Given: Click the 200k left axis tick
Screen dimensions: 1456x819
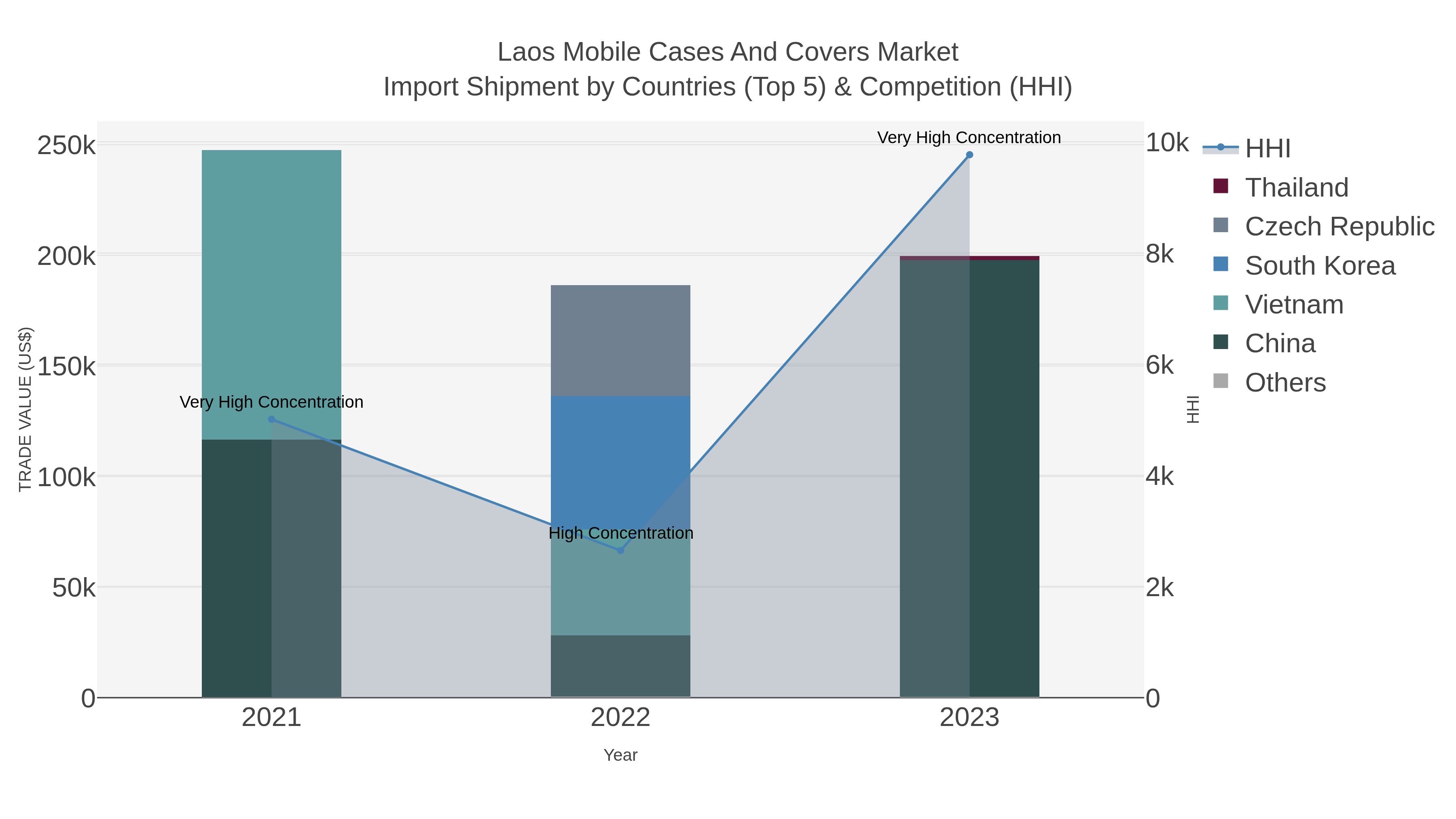Looking at the screenshot, I should coord(66,256).
